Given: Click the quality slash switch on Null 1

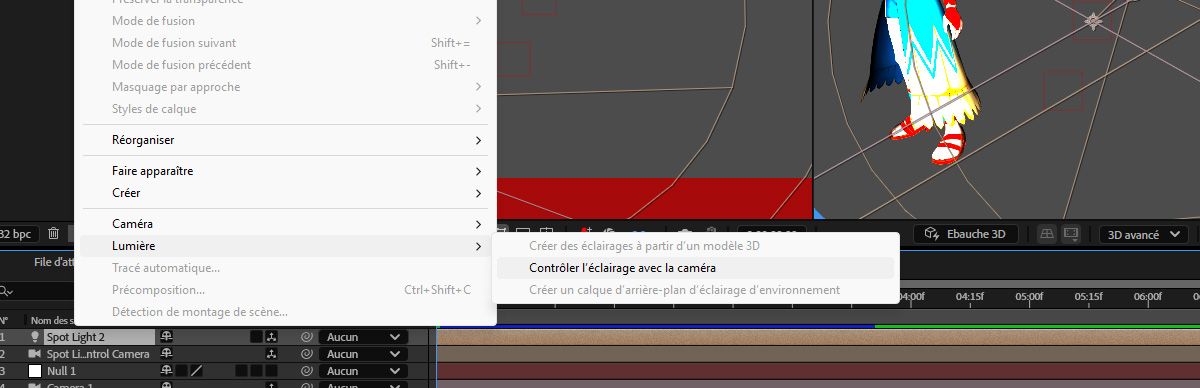Looking at the screenshot, I should pos(197,371).
